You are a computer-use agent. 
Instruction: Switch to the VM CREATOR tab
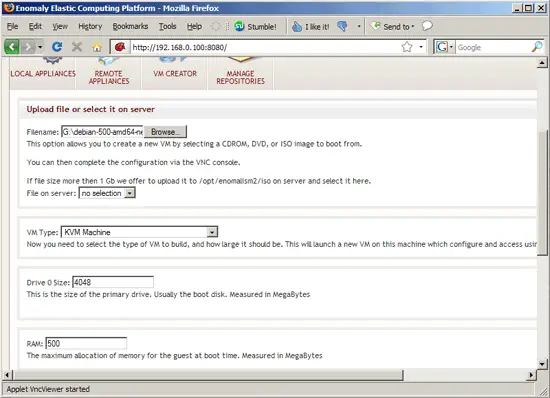pos(175,73)
